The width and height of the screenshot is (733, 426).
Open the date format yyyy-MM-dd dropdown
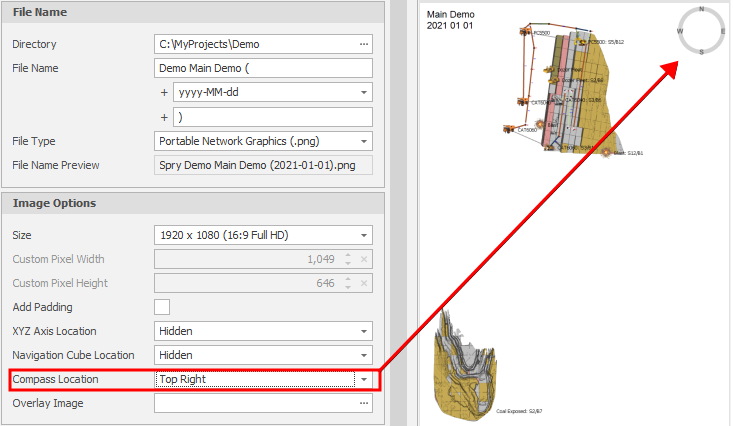(x=364, y=93)
